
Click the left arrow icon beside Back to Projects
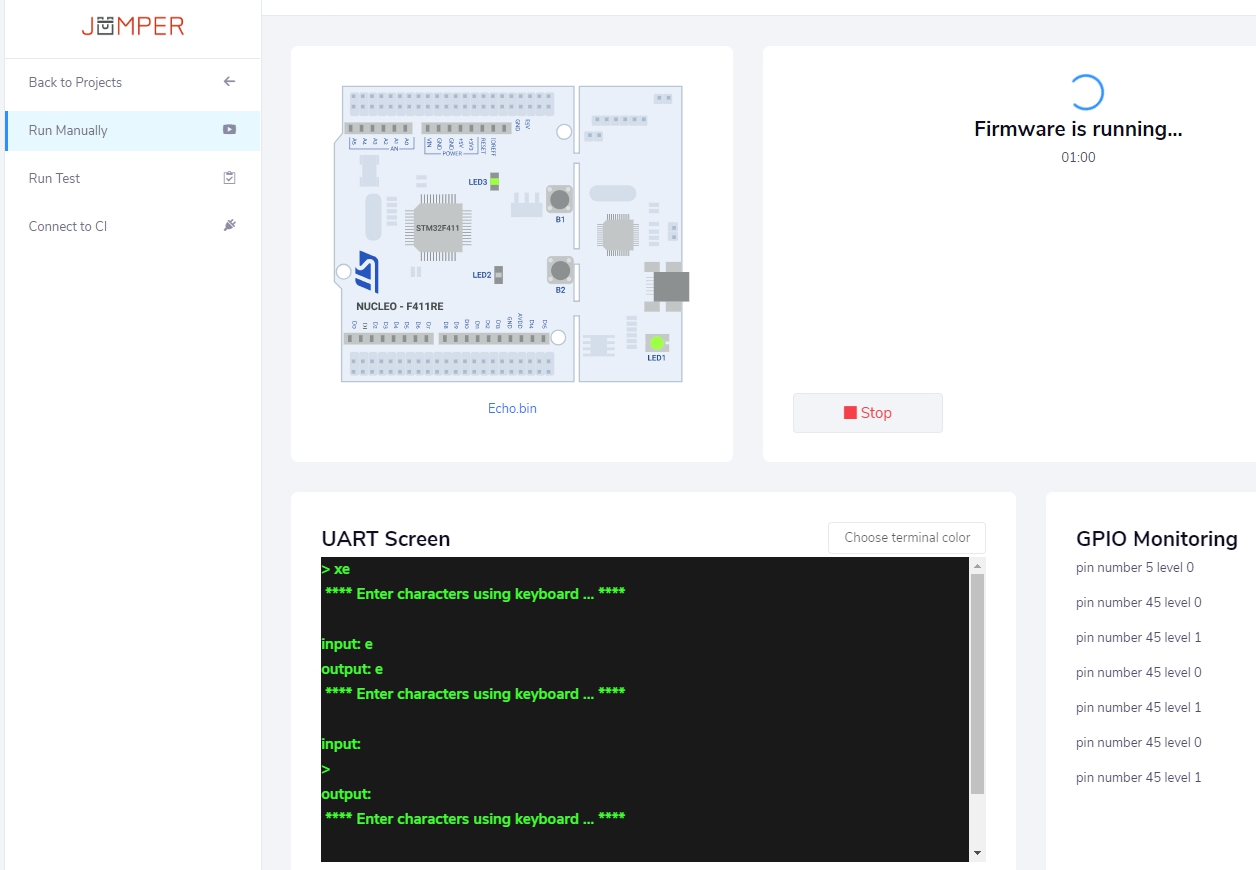tap(229, 82)
